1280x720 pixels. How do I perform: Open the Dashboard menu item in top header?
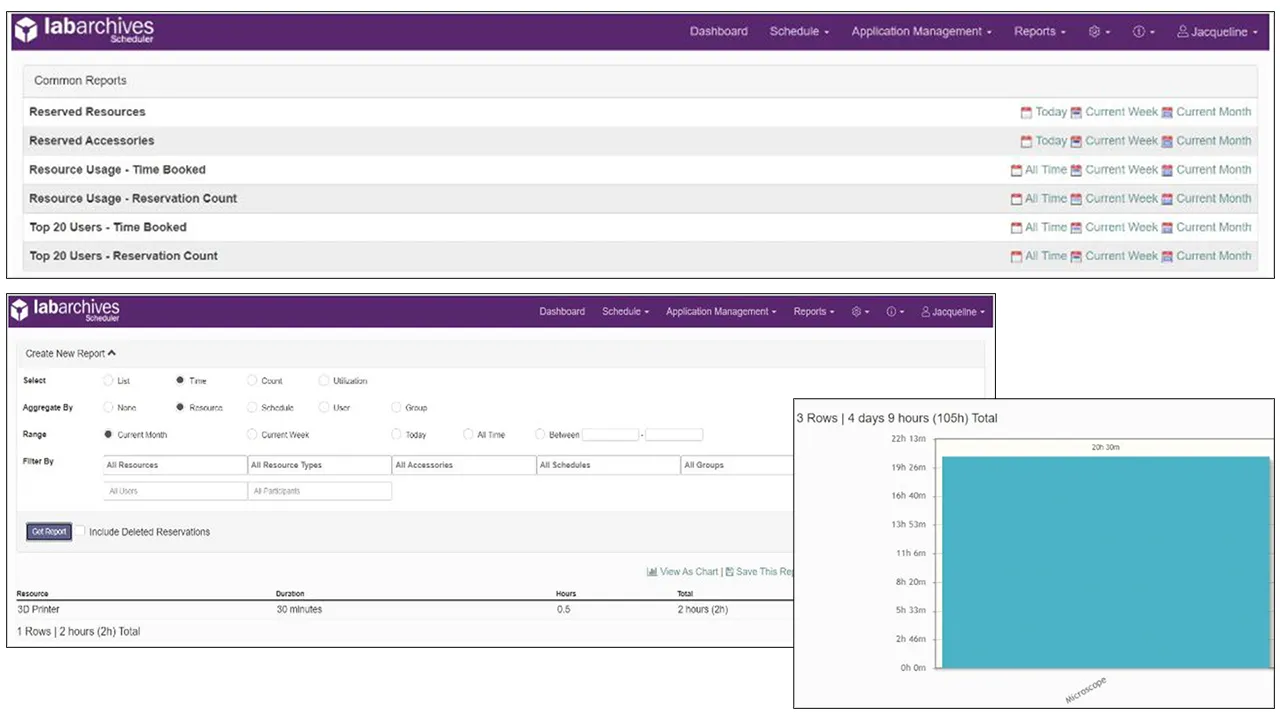click(x=718, y=32)
